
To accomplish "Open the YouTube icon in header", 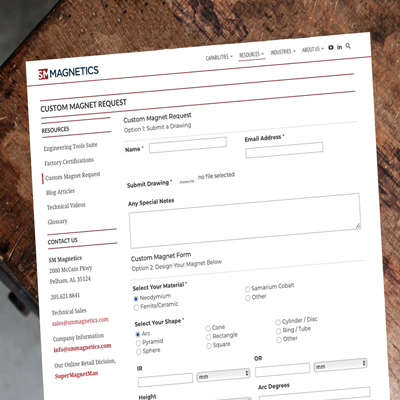I will (331, 48).
